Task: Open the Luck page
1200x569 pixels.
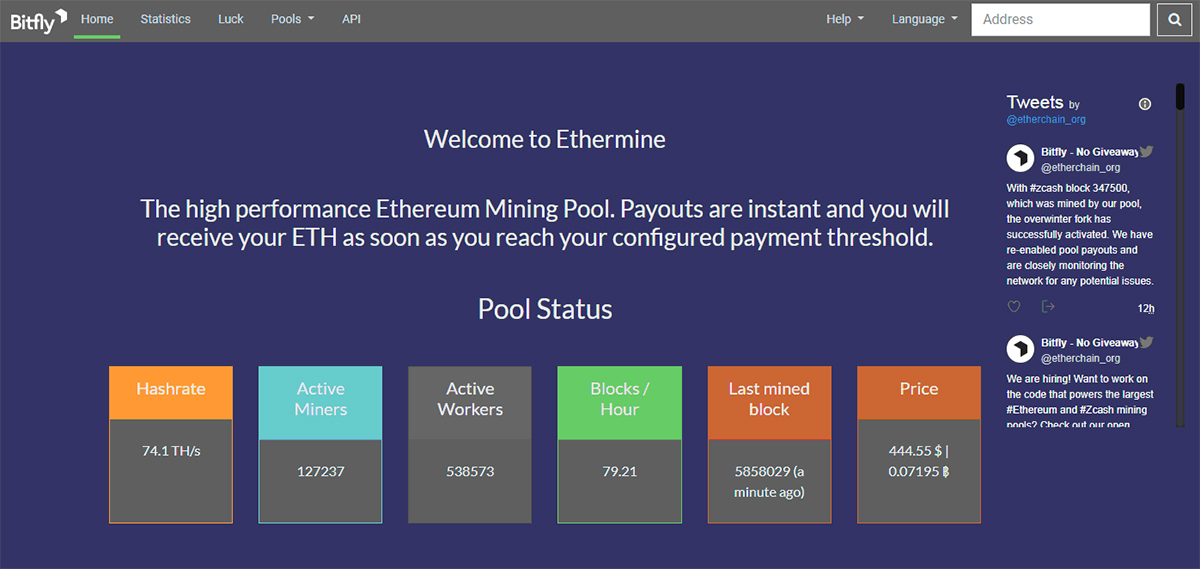Action: pos(231,19)
